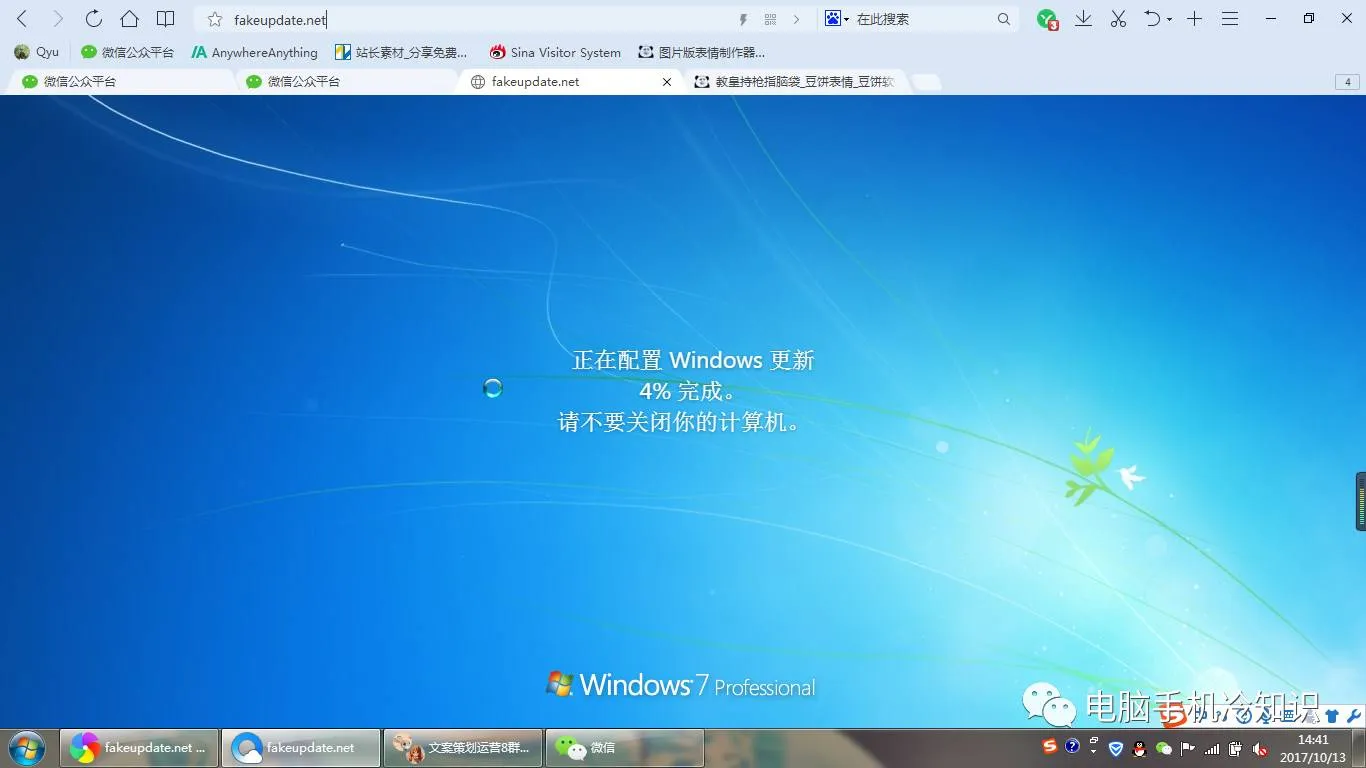The width and height of the screenshot is (1366, 768).
Task: Open the search engine selector dropdown
Action: tap(843, 17)
